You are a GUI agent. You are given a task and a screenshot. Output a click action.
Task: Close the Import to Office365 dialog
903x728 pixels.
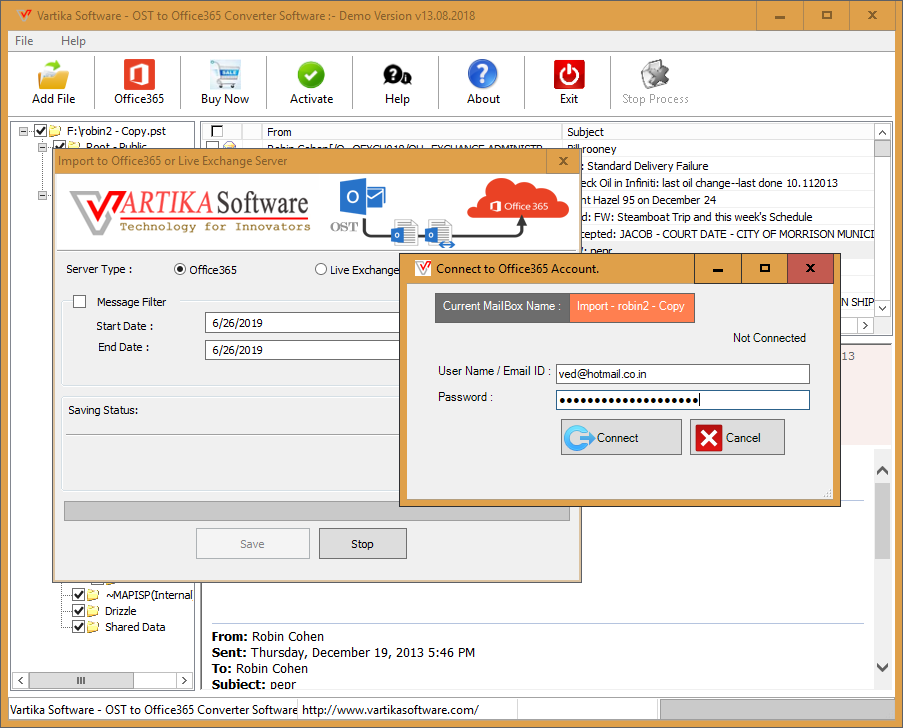point(563,161)
